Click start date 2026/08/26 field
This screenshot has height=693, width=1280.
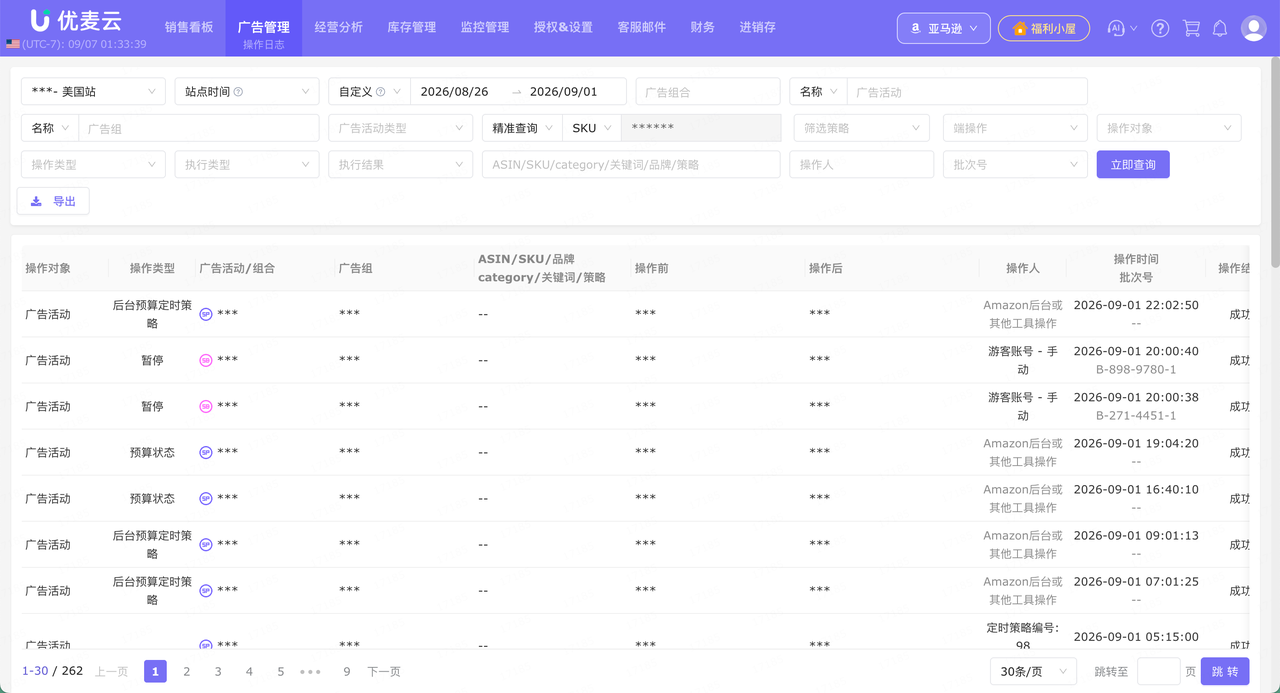455,92
